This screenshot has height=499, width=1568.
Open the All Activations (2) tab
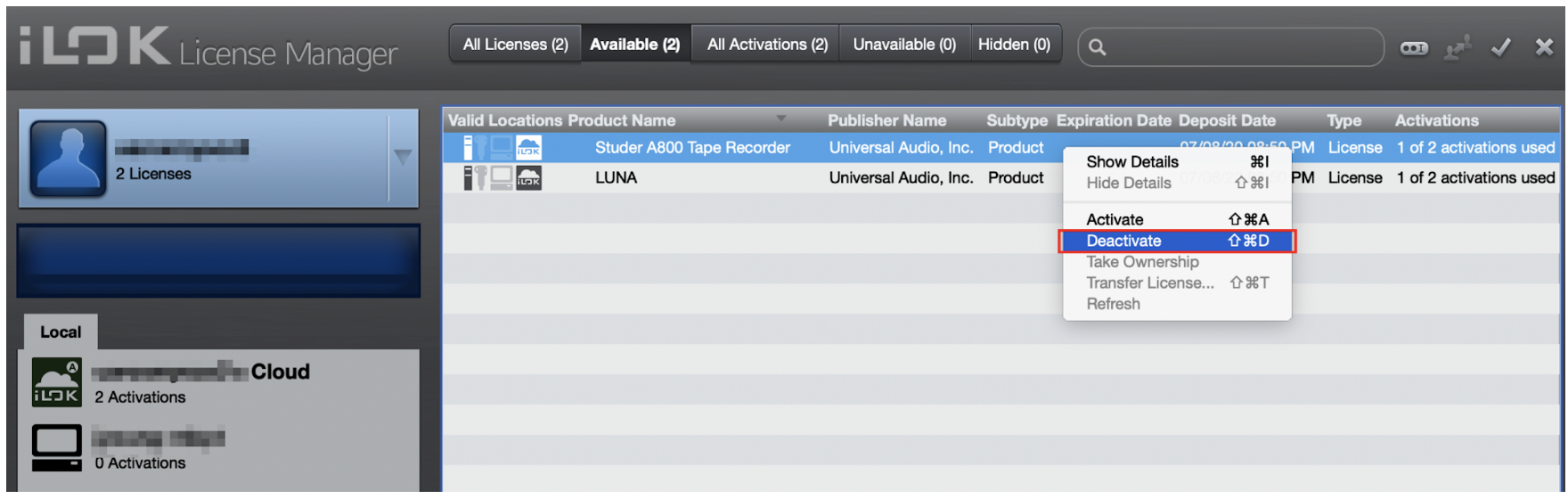(x=767, y=44)
